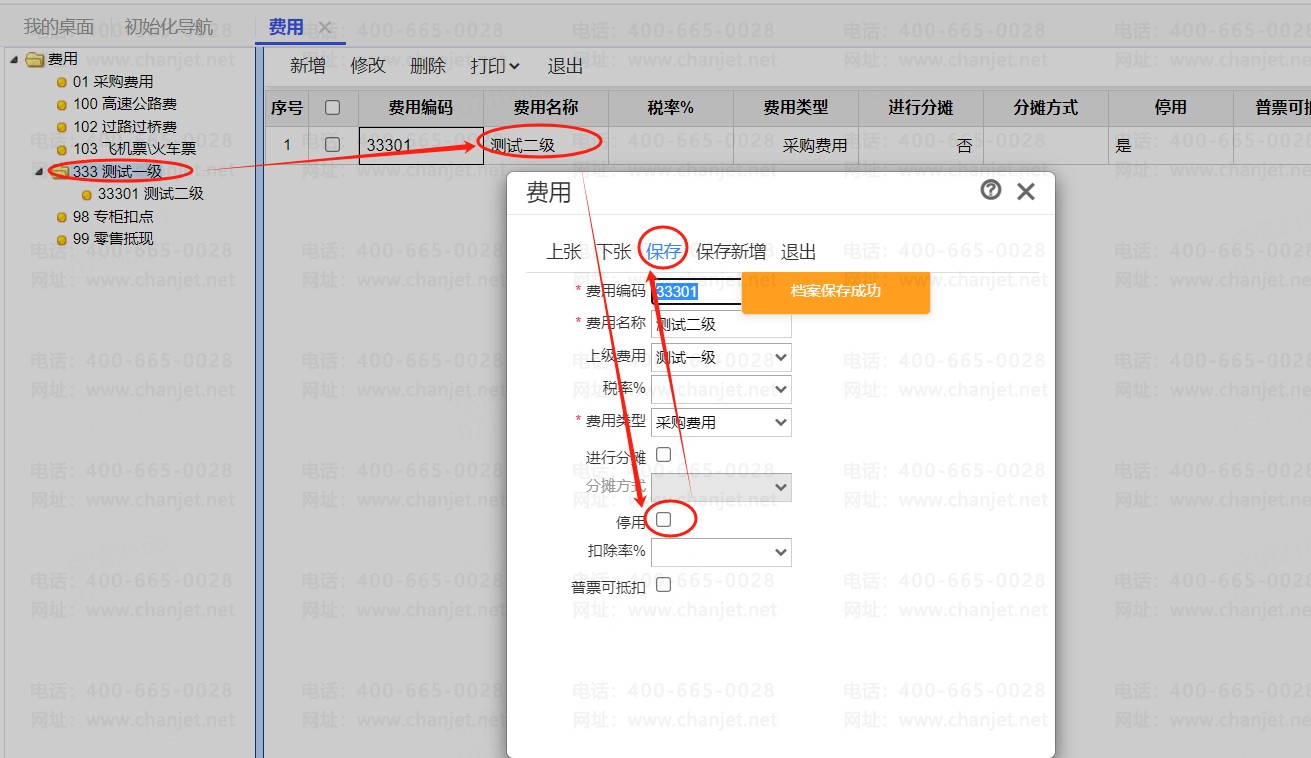
Task: Click the 序号 column header
Action: pos(287,108)
